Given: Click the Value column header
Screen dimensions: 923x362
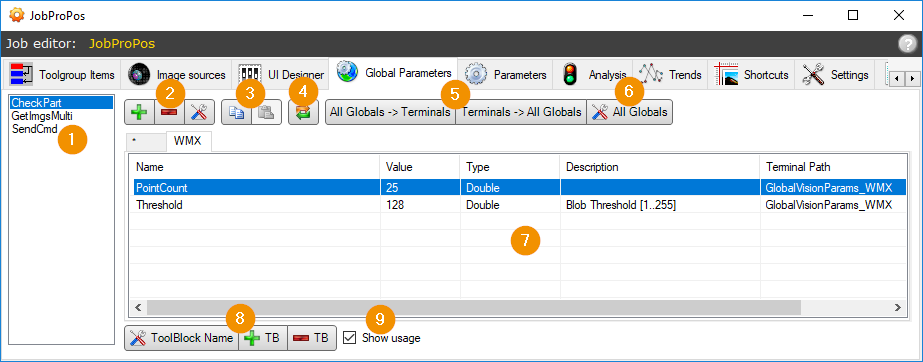Looking at the screenshot, I should coord(420,167).
